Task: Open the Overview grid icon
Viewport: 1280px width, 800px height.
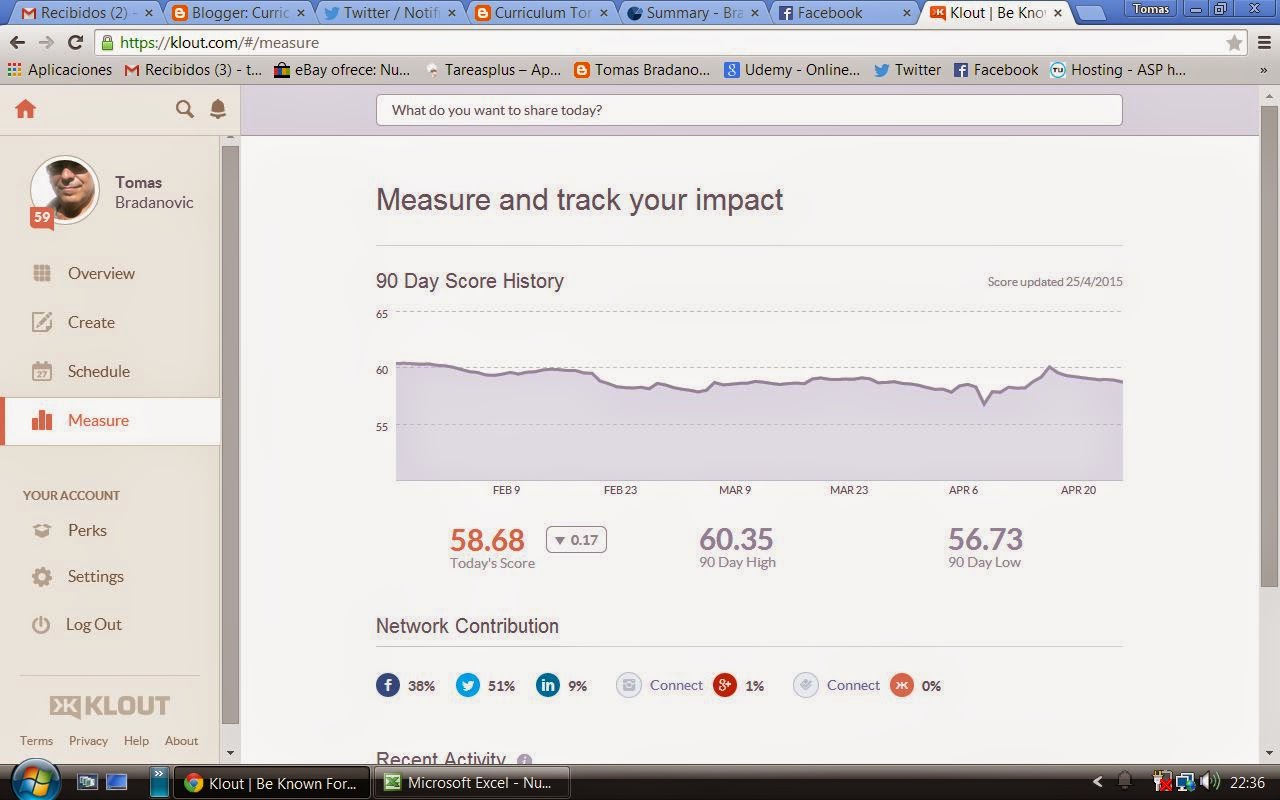Action: point(42,273)
